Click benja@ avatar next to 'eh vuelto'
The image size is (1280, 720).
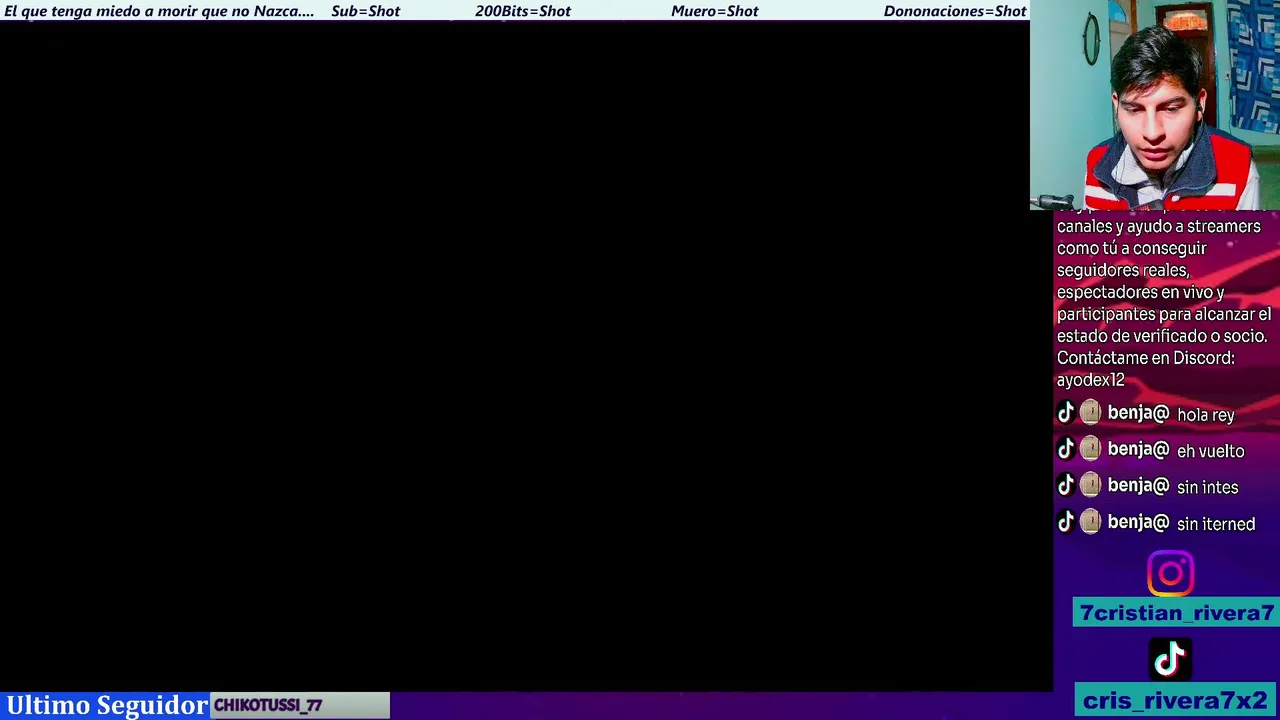[x=1090, y=449]
